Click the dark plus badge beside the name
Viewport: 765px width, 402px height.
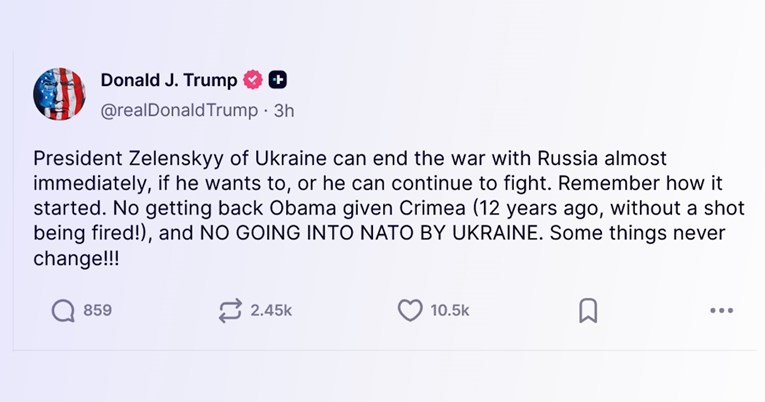point(280,80)
